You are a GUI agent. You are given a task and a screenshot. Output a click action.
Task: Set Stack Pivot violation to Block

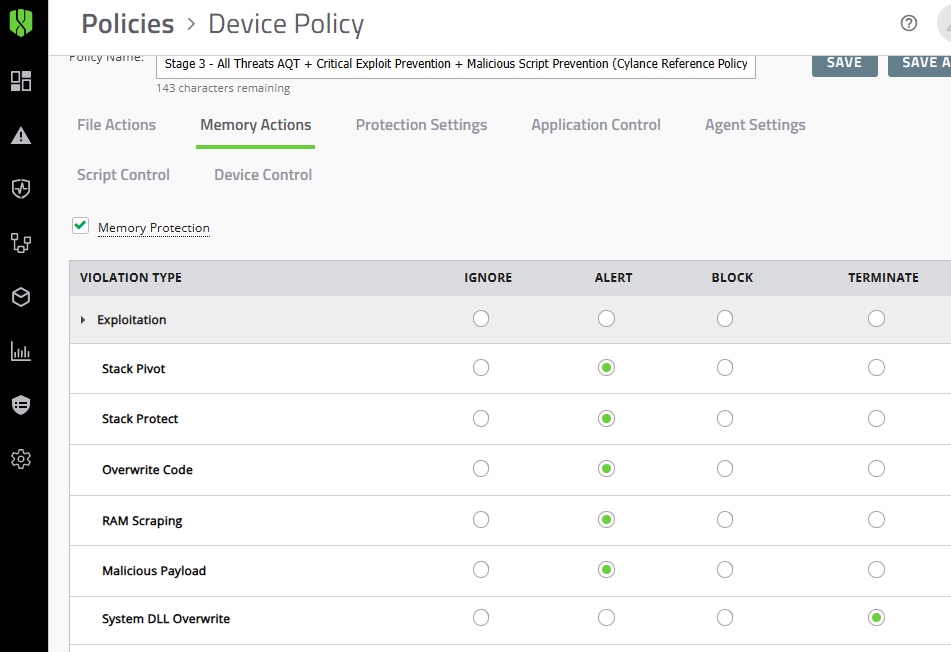point(725,367)
